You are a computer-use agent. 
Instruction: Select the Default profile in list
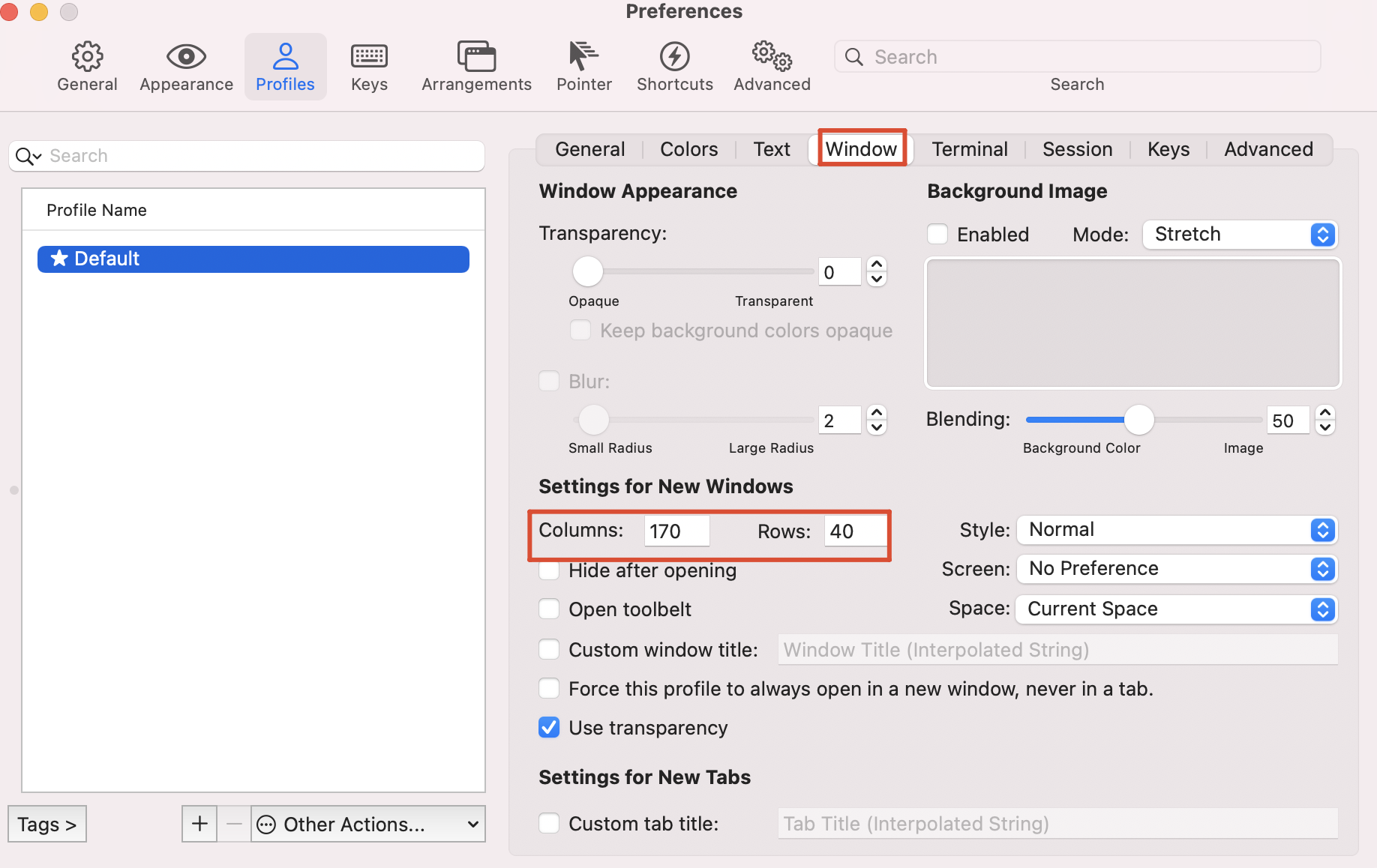[253, 259]
